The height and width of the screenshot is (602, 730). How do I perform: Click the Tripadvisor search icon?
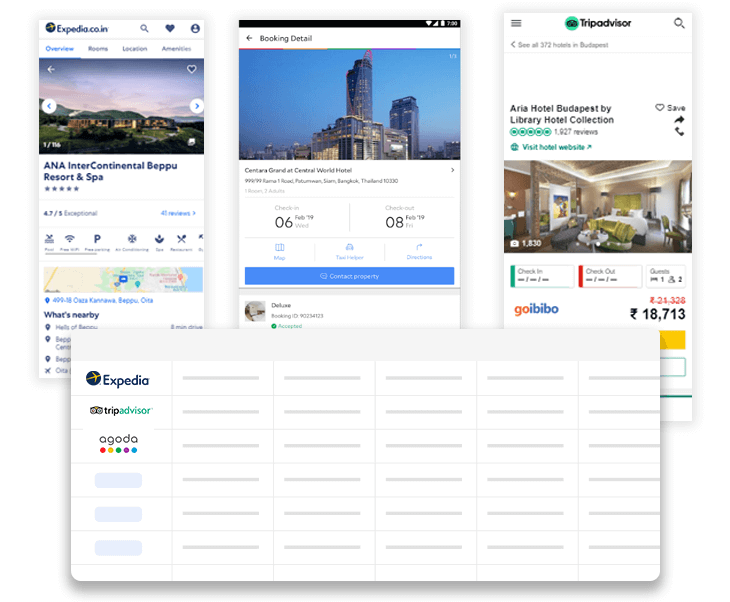click(679, 23)
